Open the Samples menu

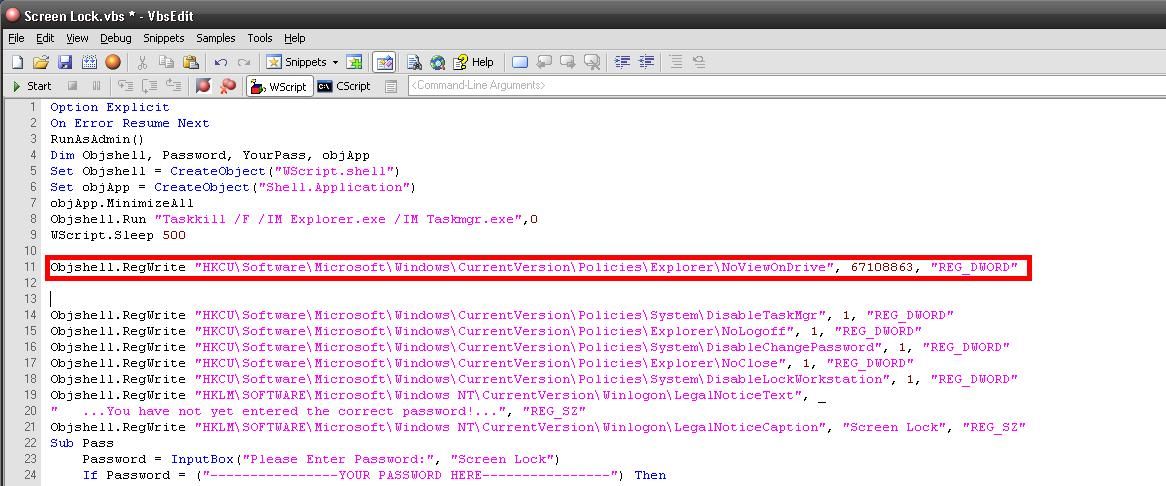pos(216,38)
